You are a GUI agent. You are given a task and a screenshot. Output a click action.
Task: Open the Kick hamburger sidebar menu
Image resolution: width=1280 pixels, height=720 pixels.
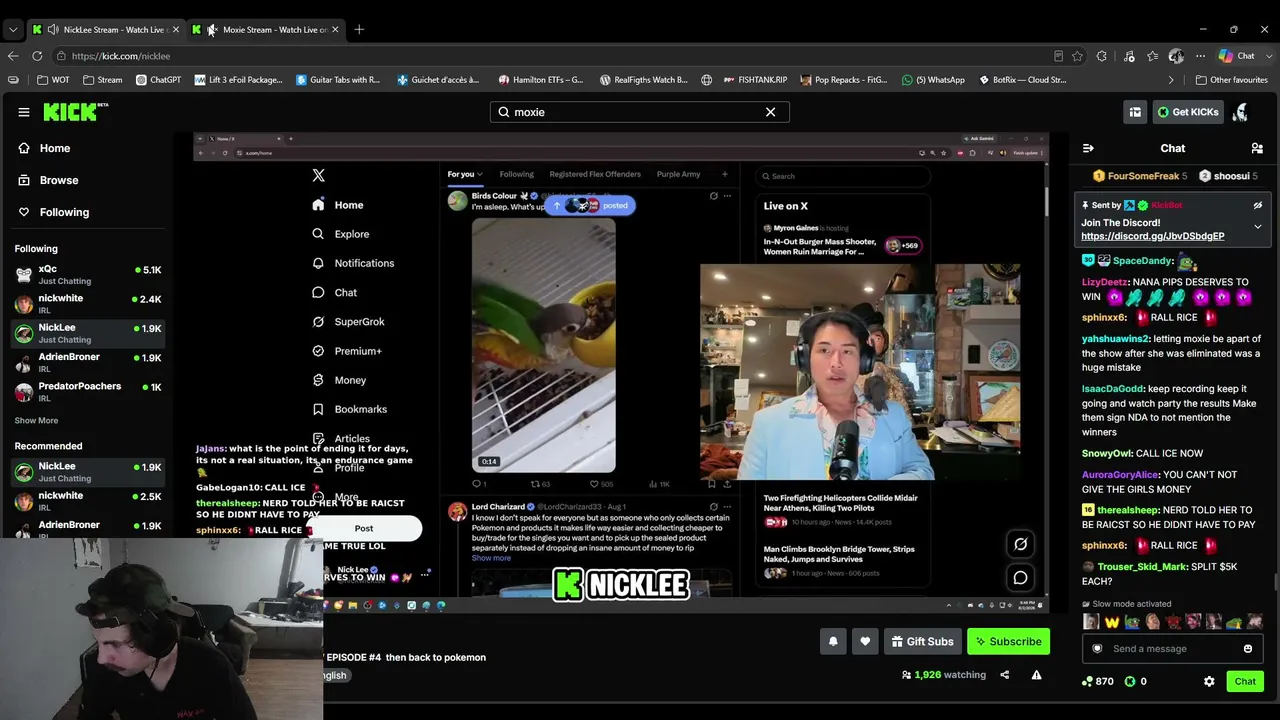24,112
